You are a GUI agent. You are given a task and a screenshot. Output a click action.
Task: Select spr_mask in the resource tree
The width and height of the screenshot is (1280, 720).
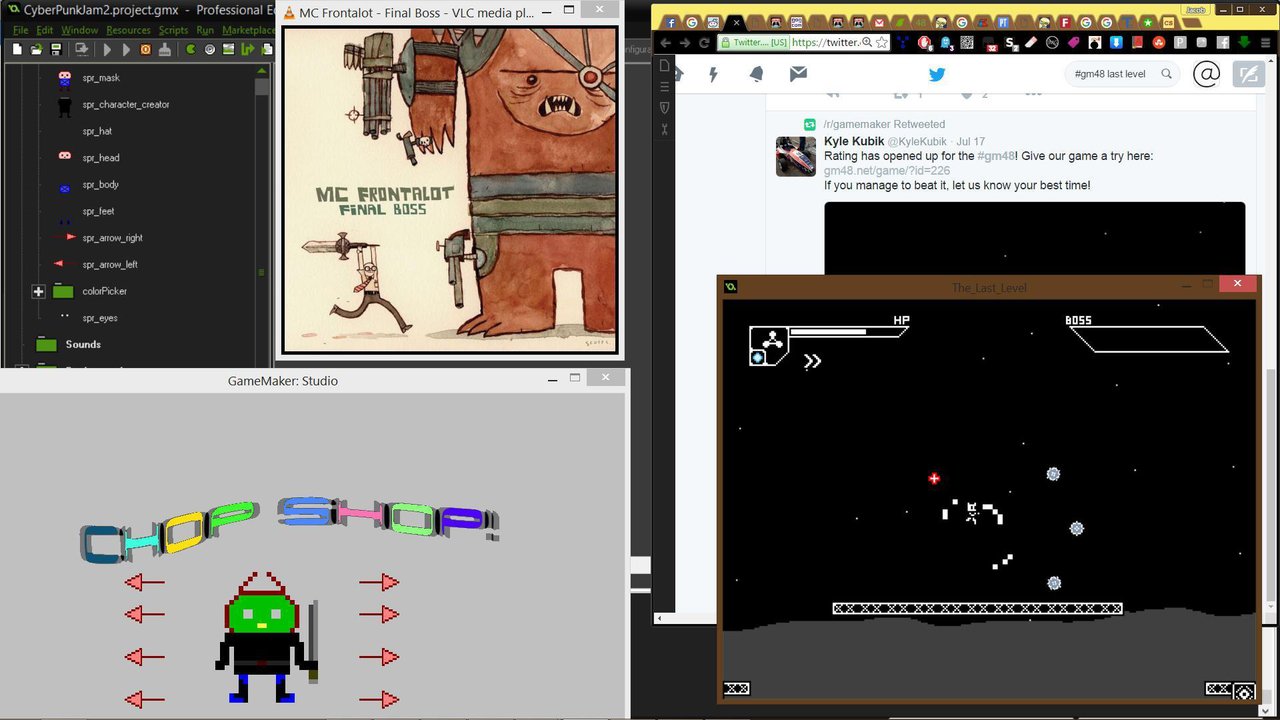(101, 78)
